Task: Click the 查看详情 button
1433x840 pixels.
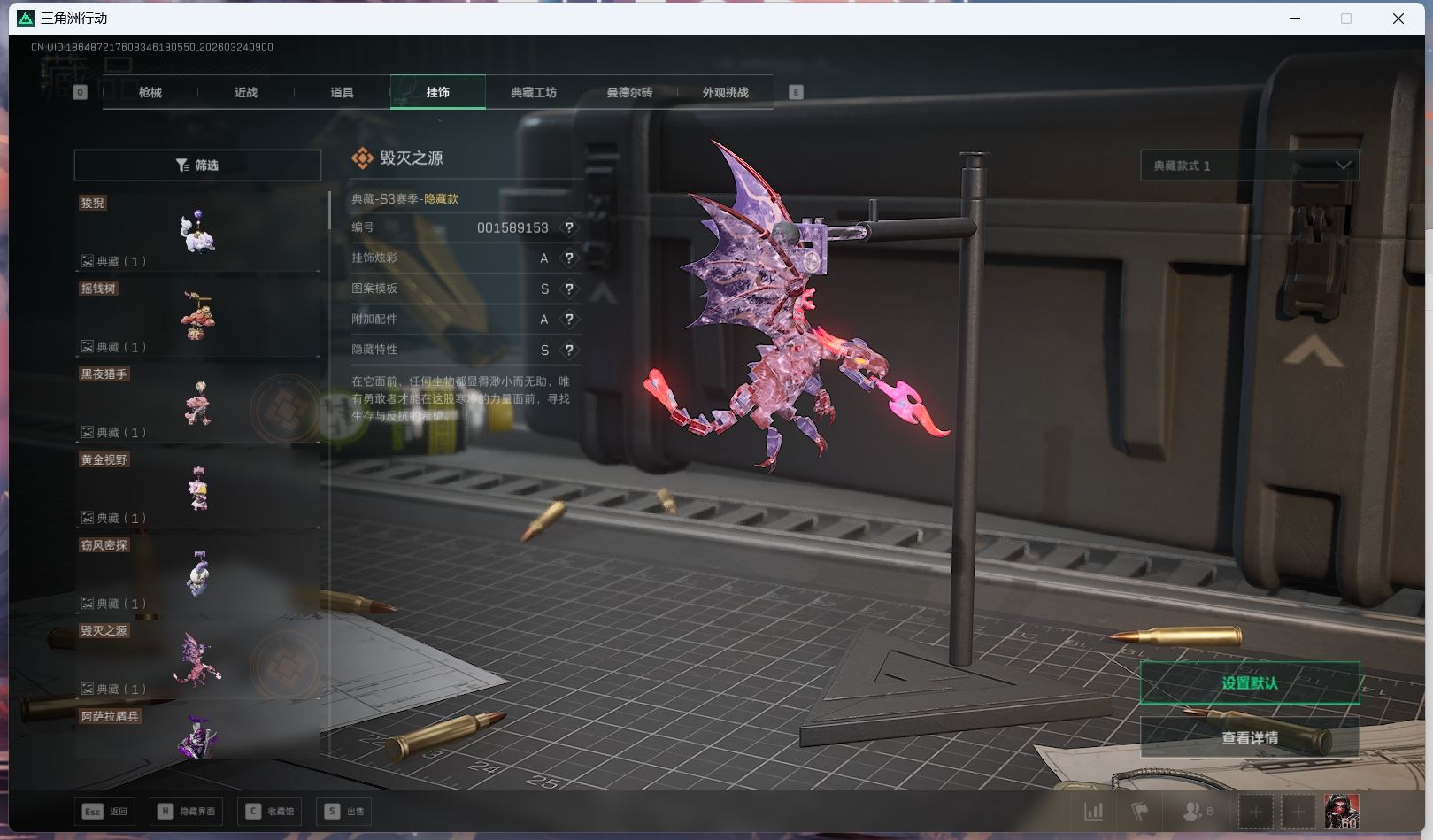Action: point(1249,737)
